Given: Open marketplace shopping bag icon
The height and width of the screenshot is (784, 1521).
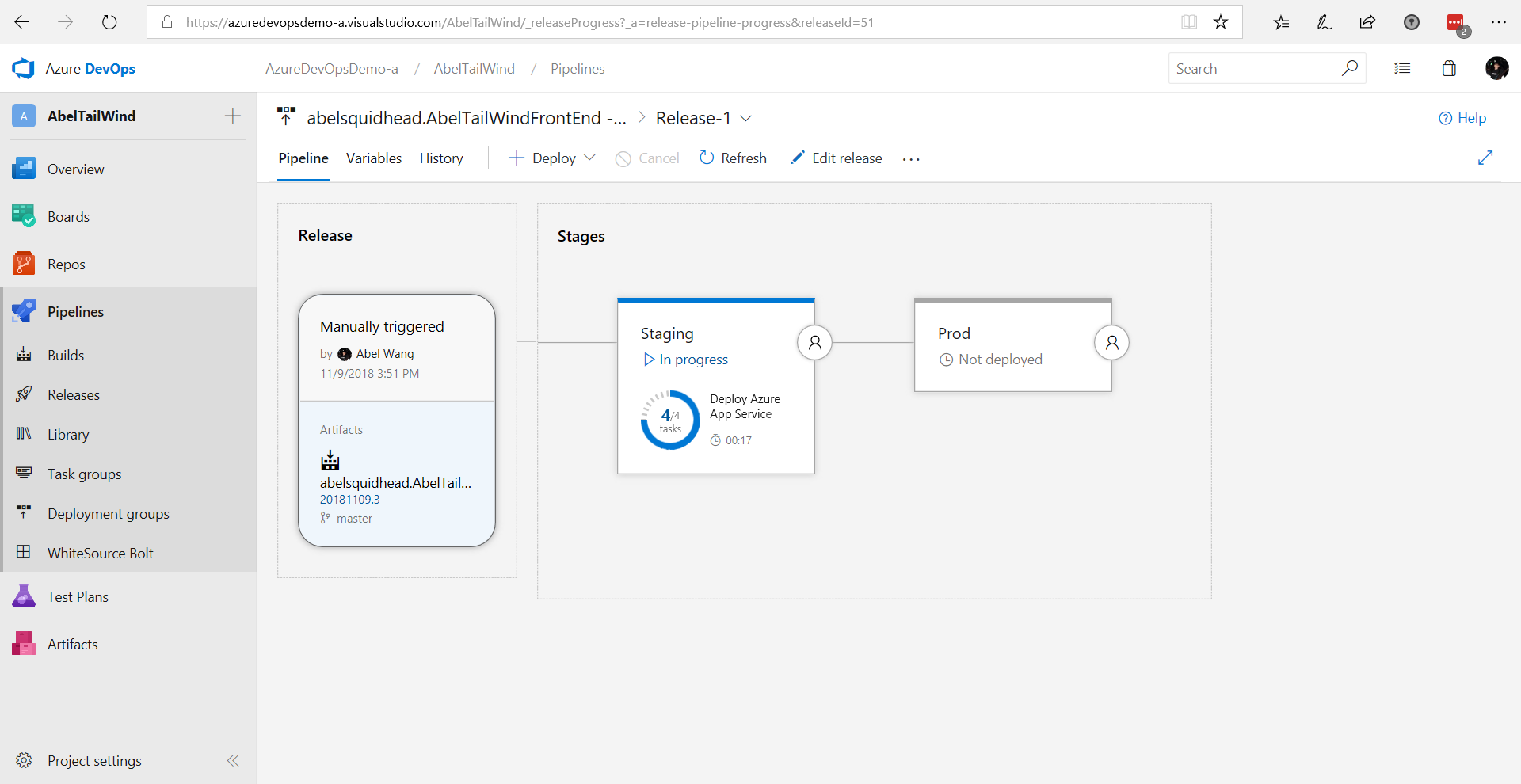Looking at the screenshot, I should (1449, 68).
